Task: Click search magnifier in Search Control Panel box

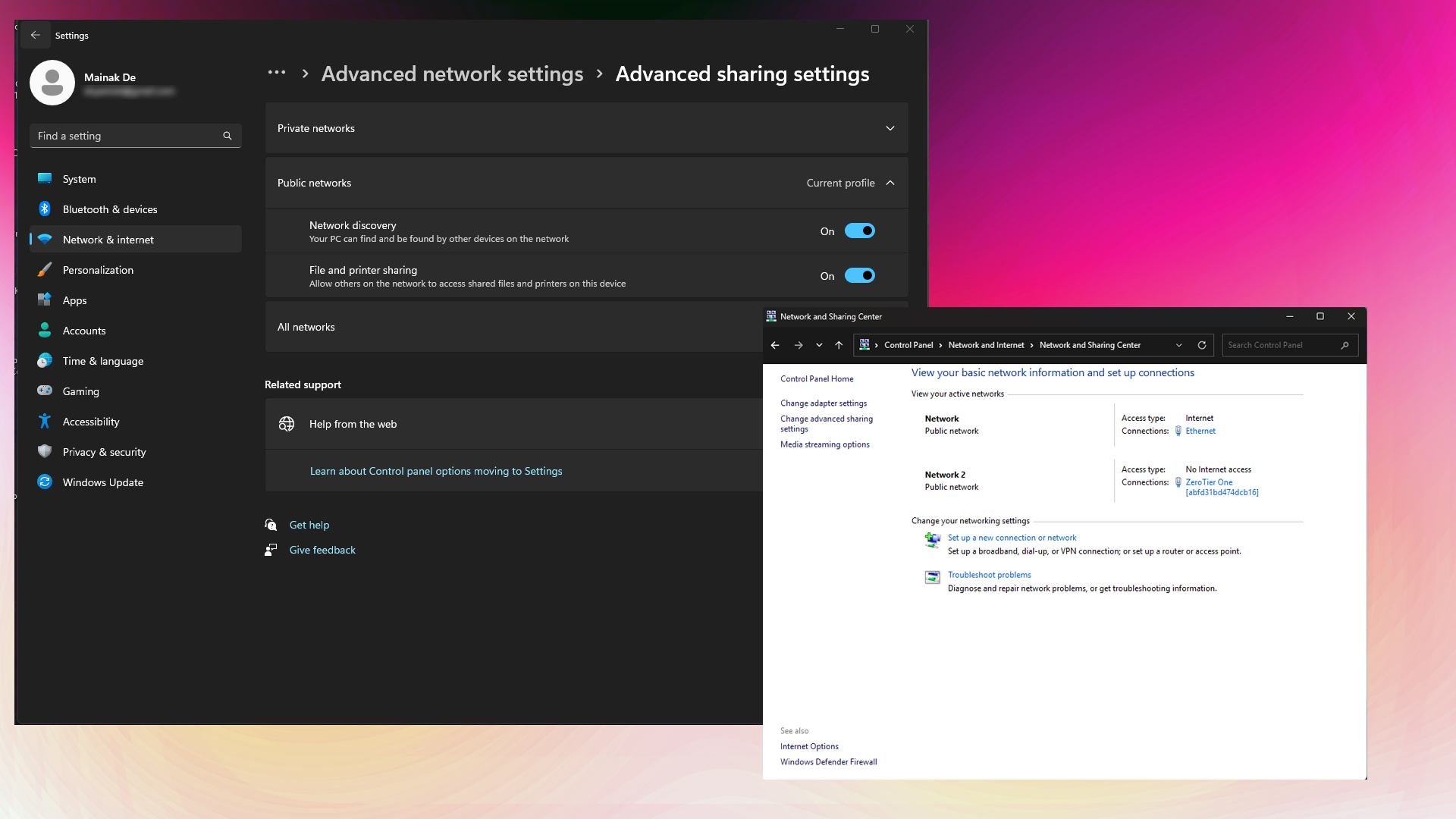Action: 1345,345
